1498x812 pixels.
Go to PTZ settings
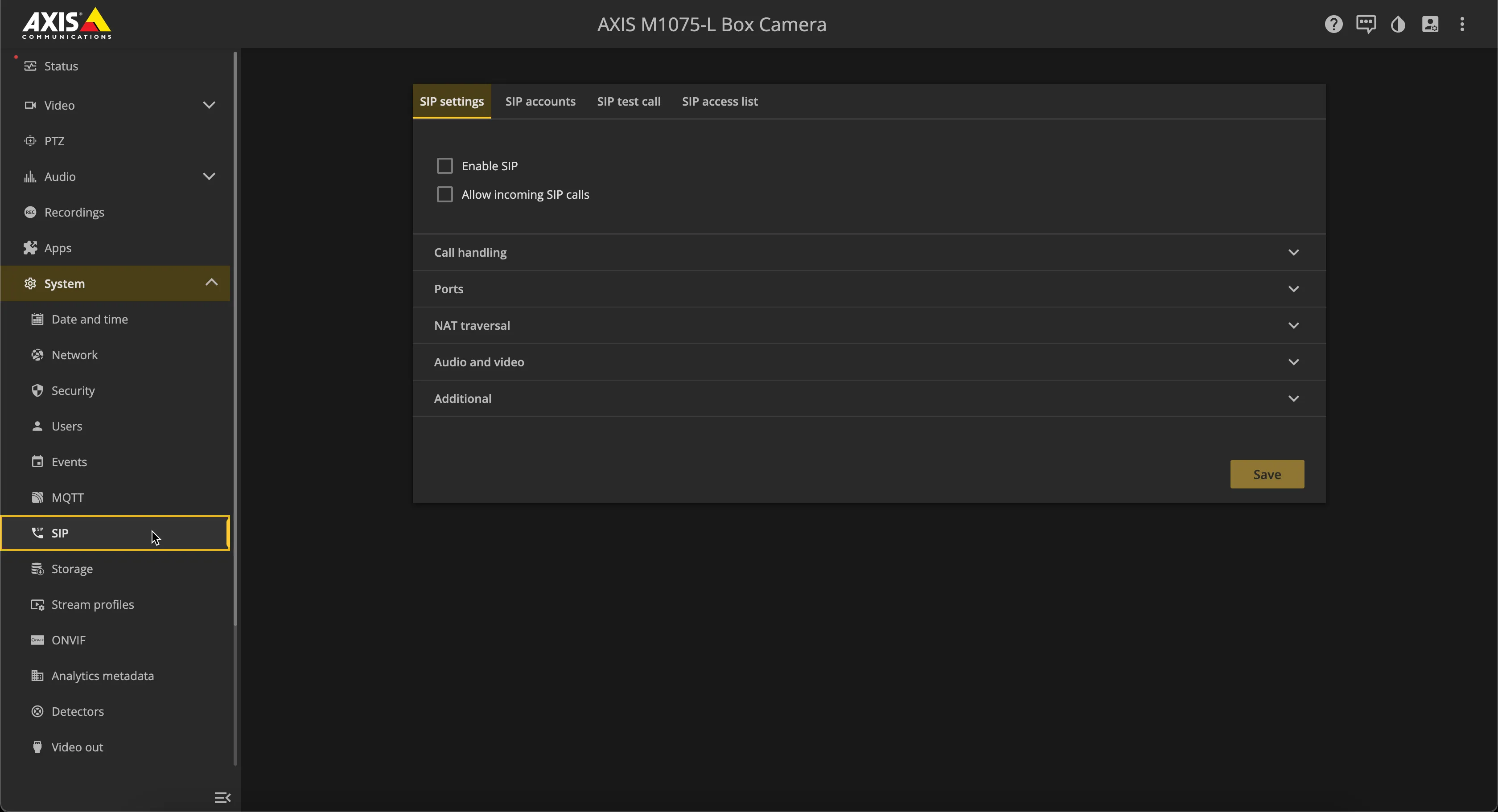click(116, 141)
